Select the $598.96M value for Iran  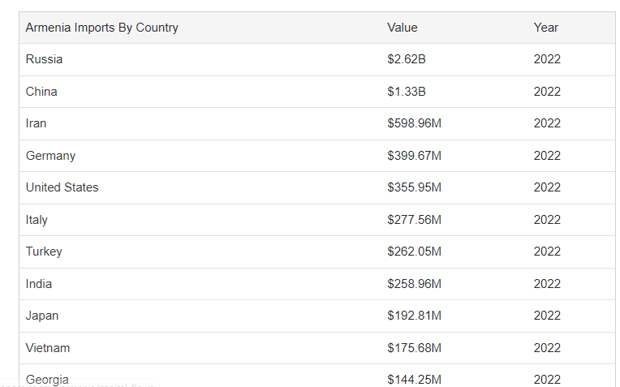tap(414, 123)
